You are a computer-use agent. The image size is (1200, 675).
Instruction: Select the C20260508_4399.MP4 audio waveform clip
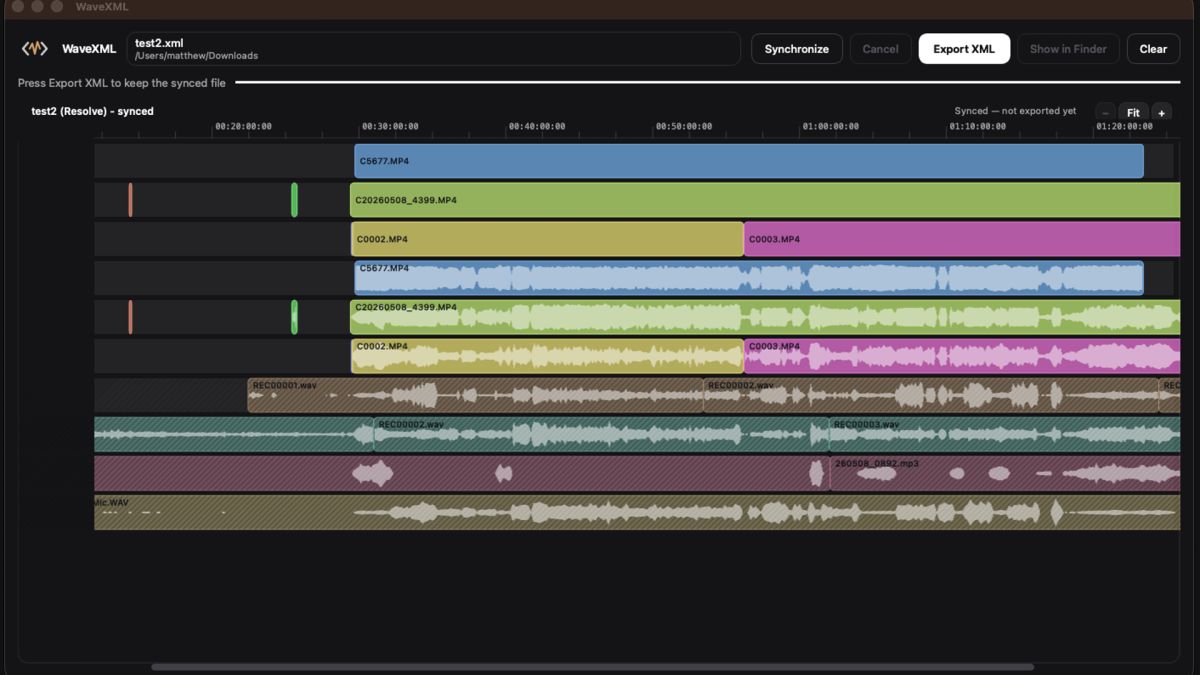765,317
